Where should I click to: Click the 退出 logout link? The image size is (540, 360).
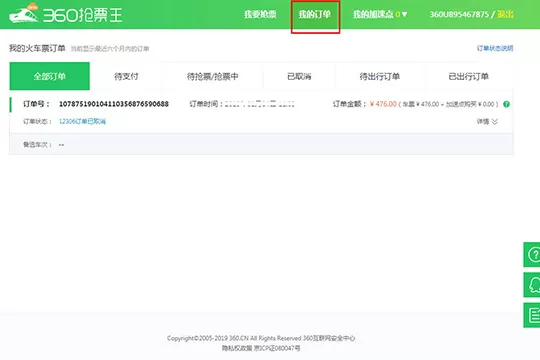point(505,14)
